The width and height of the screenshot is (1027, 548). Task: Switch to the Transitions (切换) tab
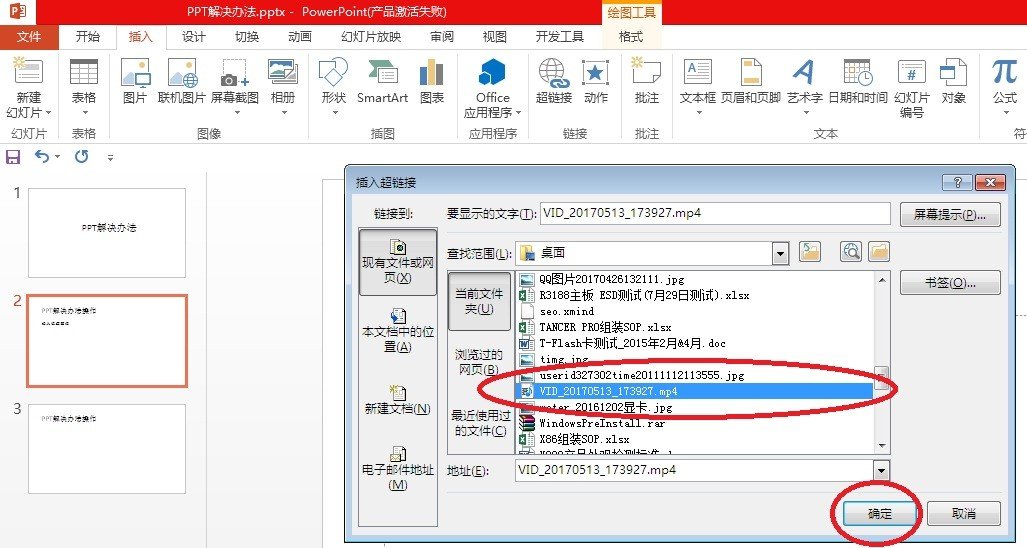[x=246, y=37]
